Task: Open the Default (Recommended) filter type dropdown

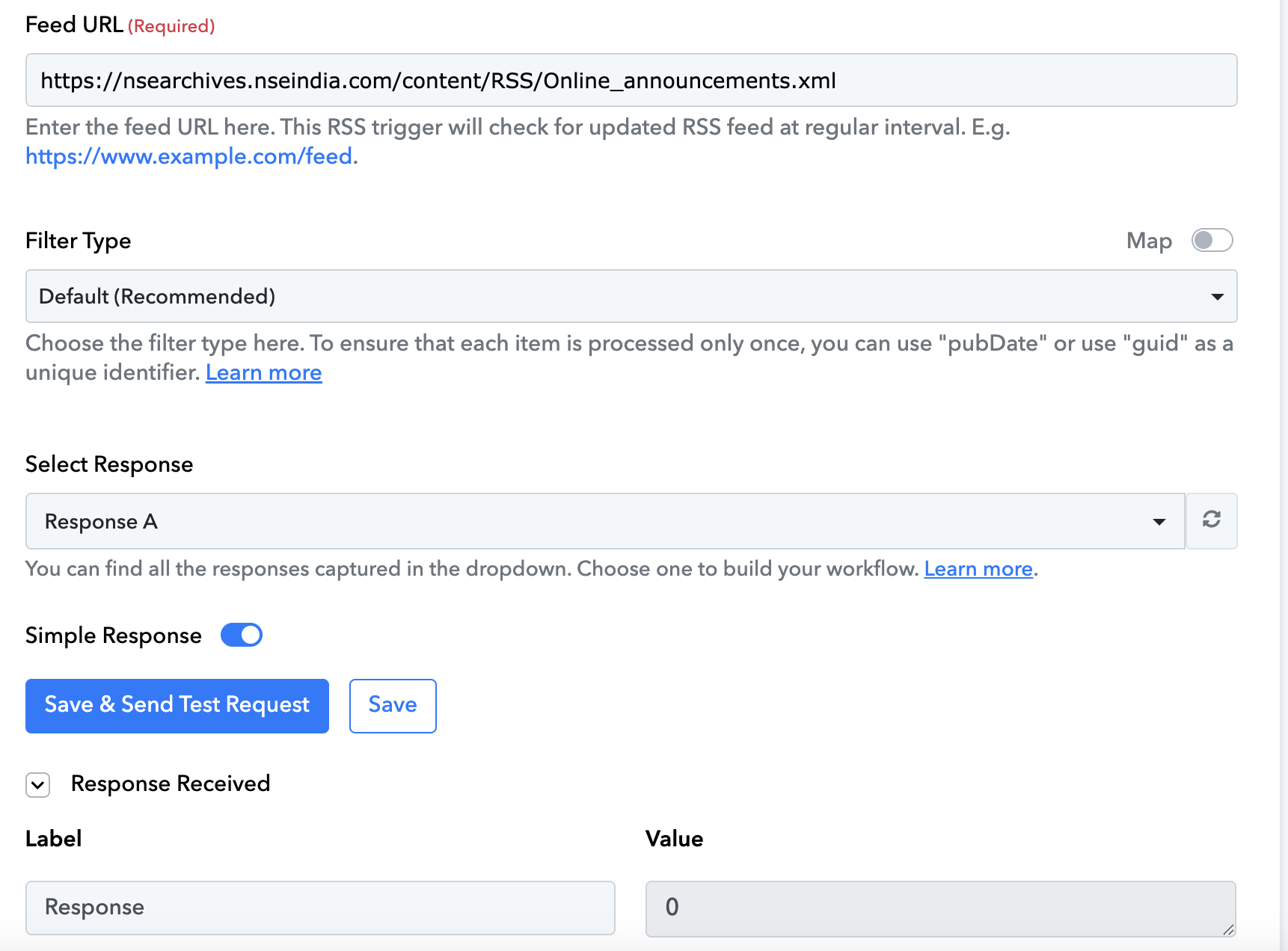Action: [631, 296]
